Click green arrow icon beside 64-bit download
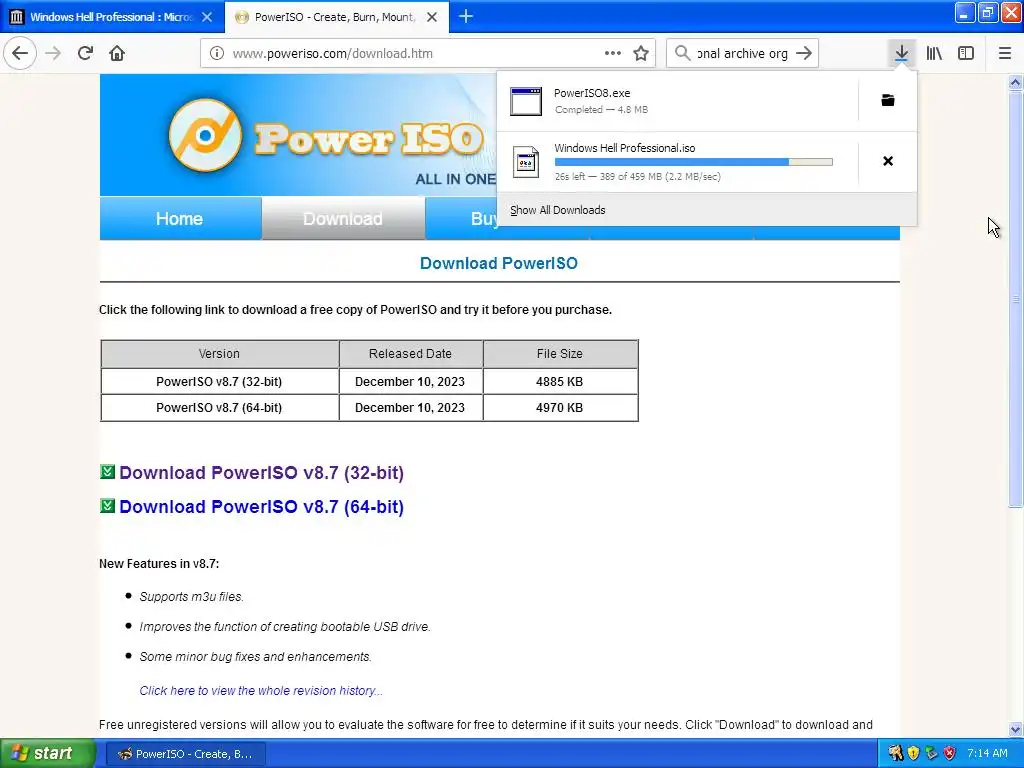1024x768 pixels. 107,505
